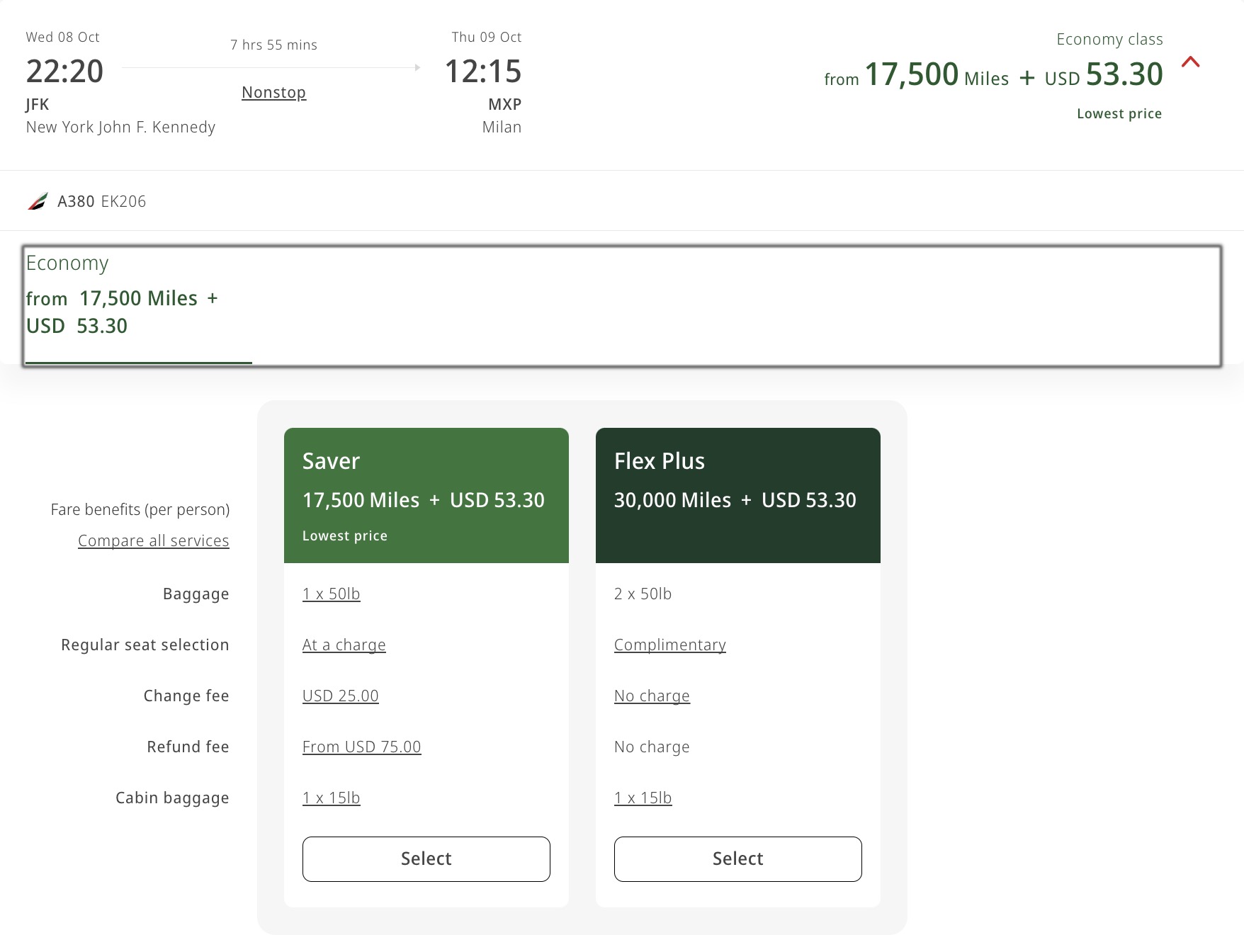The image size is (1244, 952).
Task: View 'At a charge' seat selection details
Action: [x=344, y=645]
